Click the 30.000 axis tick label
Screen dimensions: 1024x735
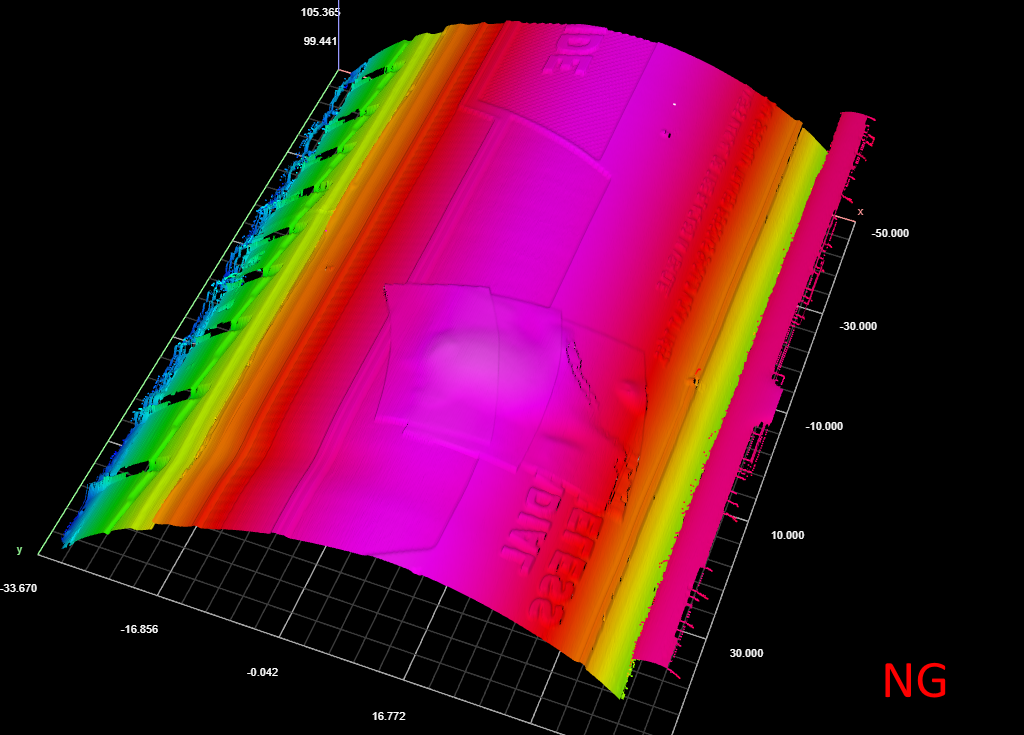pos(749,653)
